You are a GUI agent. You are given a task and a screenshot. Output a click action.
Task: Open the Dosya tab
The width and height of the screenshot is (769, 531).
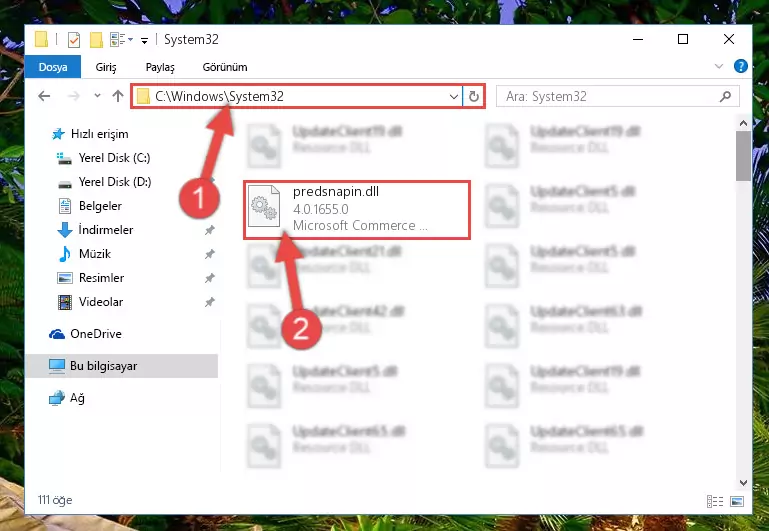coord(52,67)
